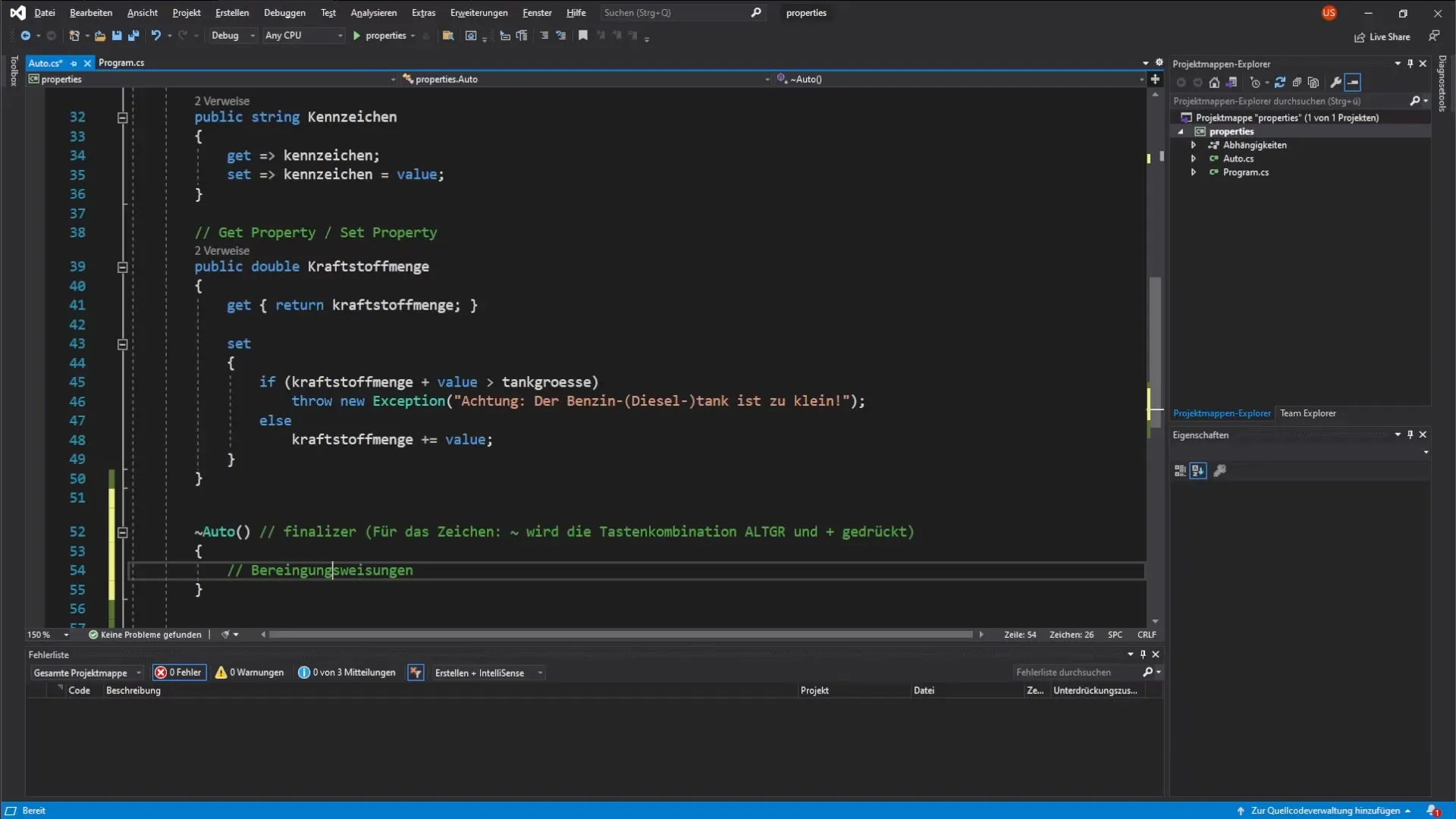Click the Undo arrow icon
The width and height of the screenshot is (1456, 819).
(x=155, y=36)
